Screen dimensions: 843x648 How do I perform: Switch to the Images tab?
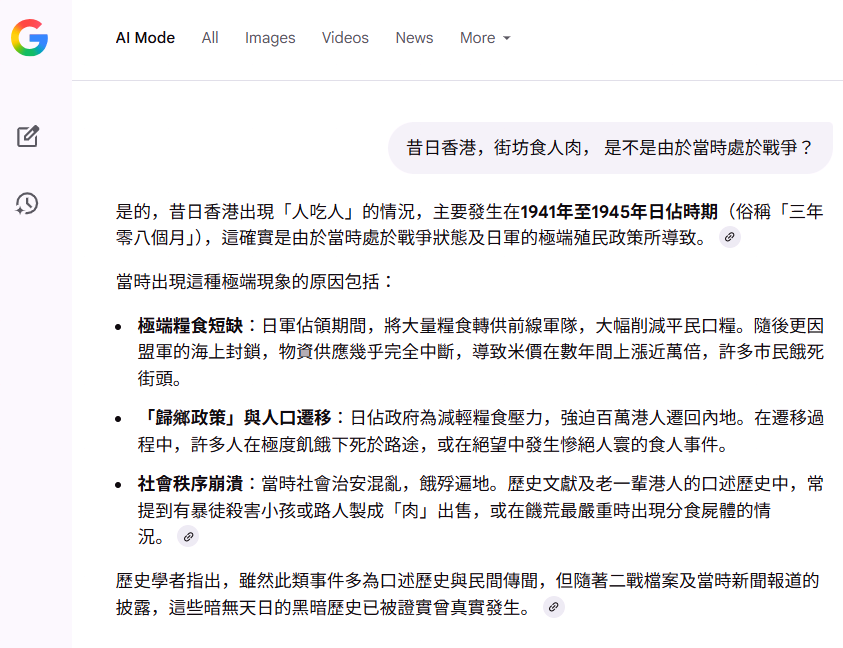(x=269, y=38)
